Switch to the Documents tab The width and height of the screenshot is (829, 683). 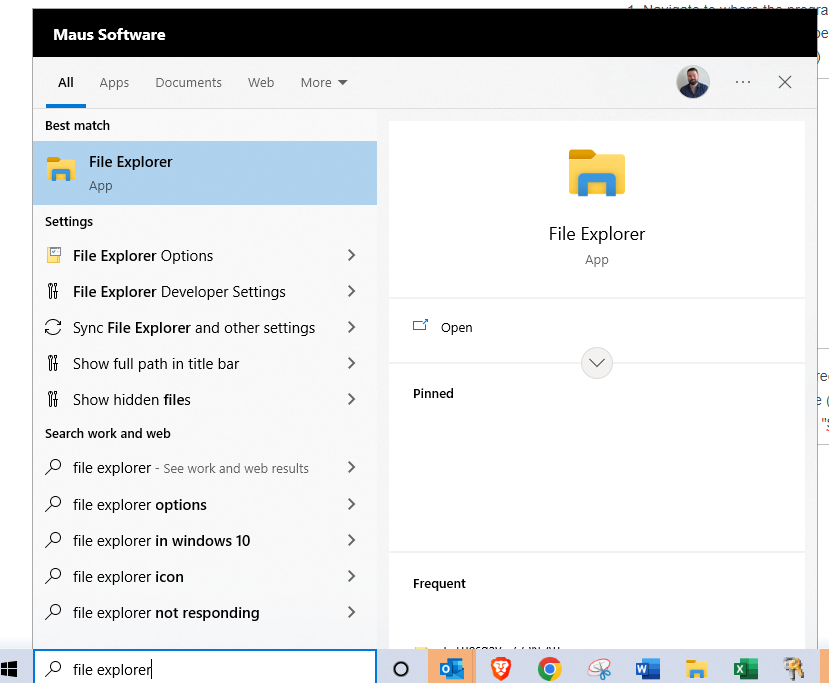pyautogui.click(x=188, y=82)
